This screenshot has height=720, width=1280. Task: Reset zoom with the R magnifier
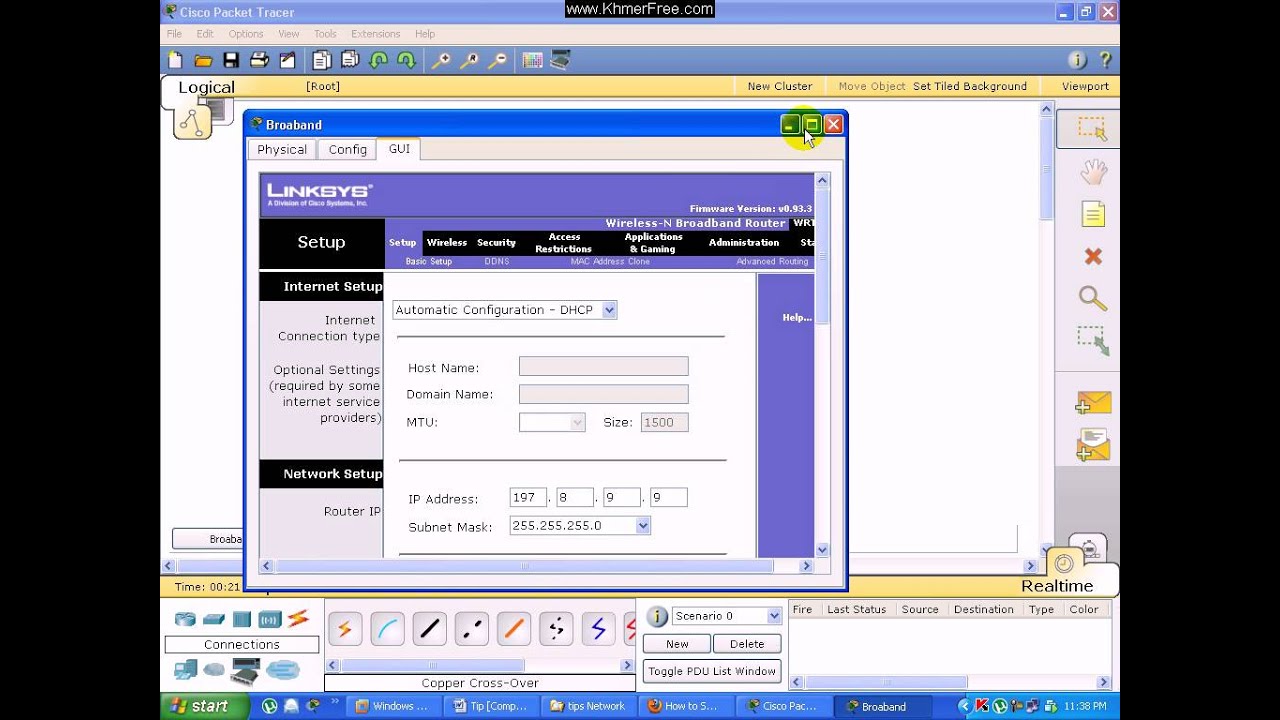click(x=469, y=60)
